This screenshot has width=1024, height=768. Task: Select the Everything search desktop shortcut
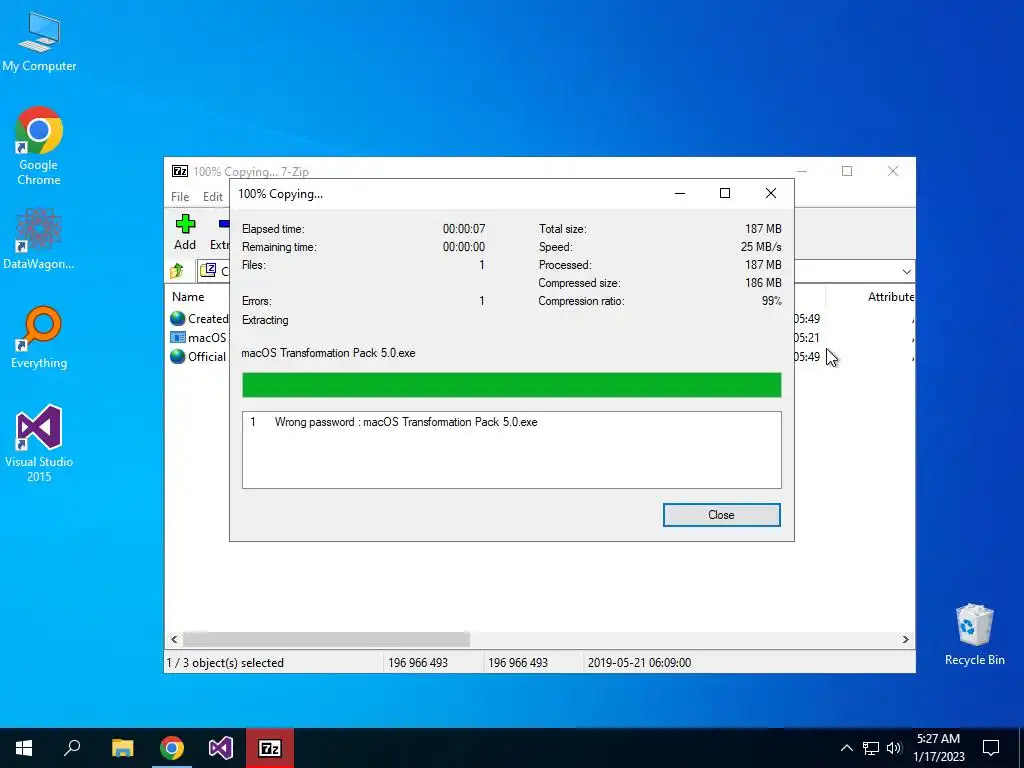pyautogui.click(x=39, y=337)
